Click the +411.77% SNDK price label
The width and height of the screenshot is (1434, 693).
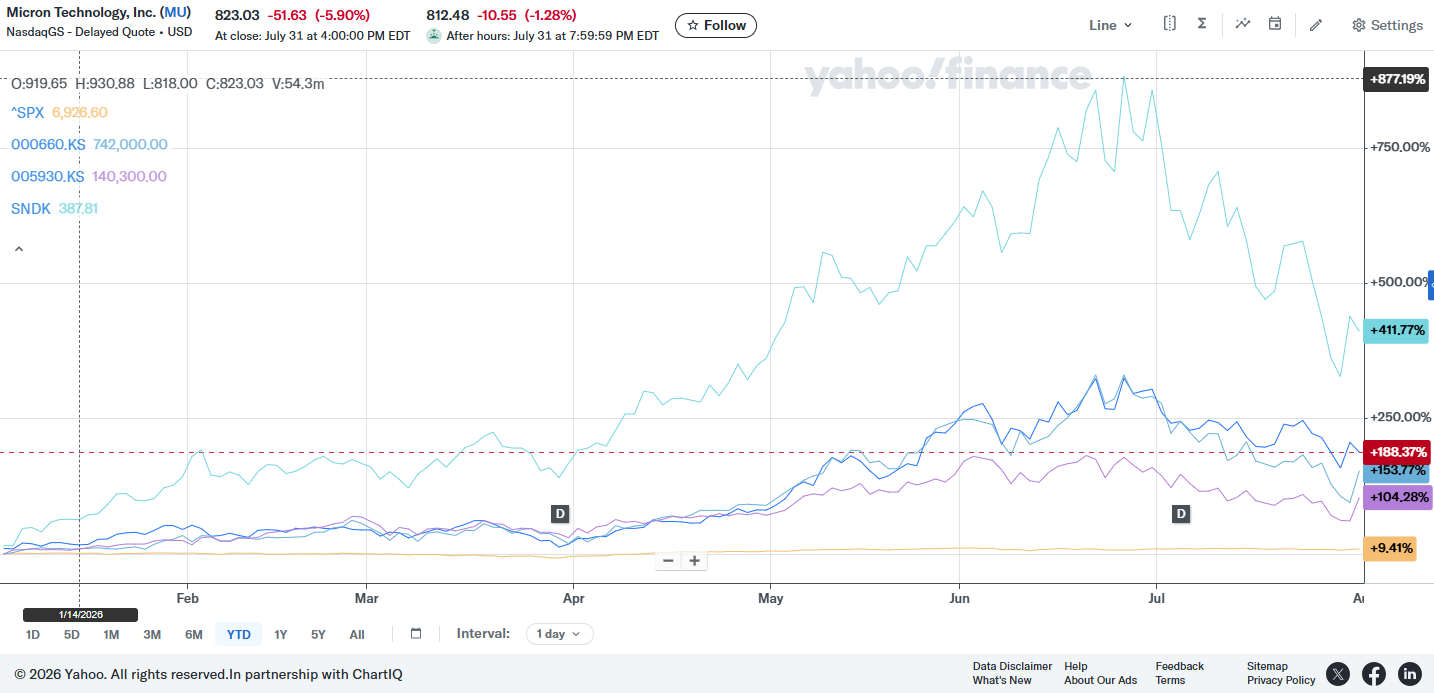(1396, 330)
